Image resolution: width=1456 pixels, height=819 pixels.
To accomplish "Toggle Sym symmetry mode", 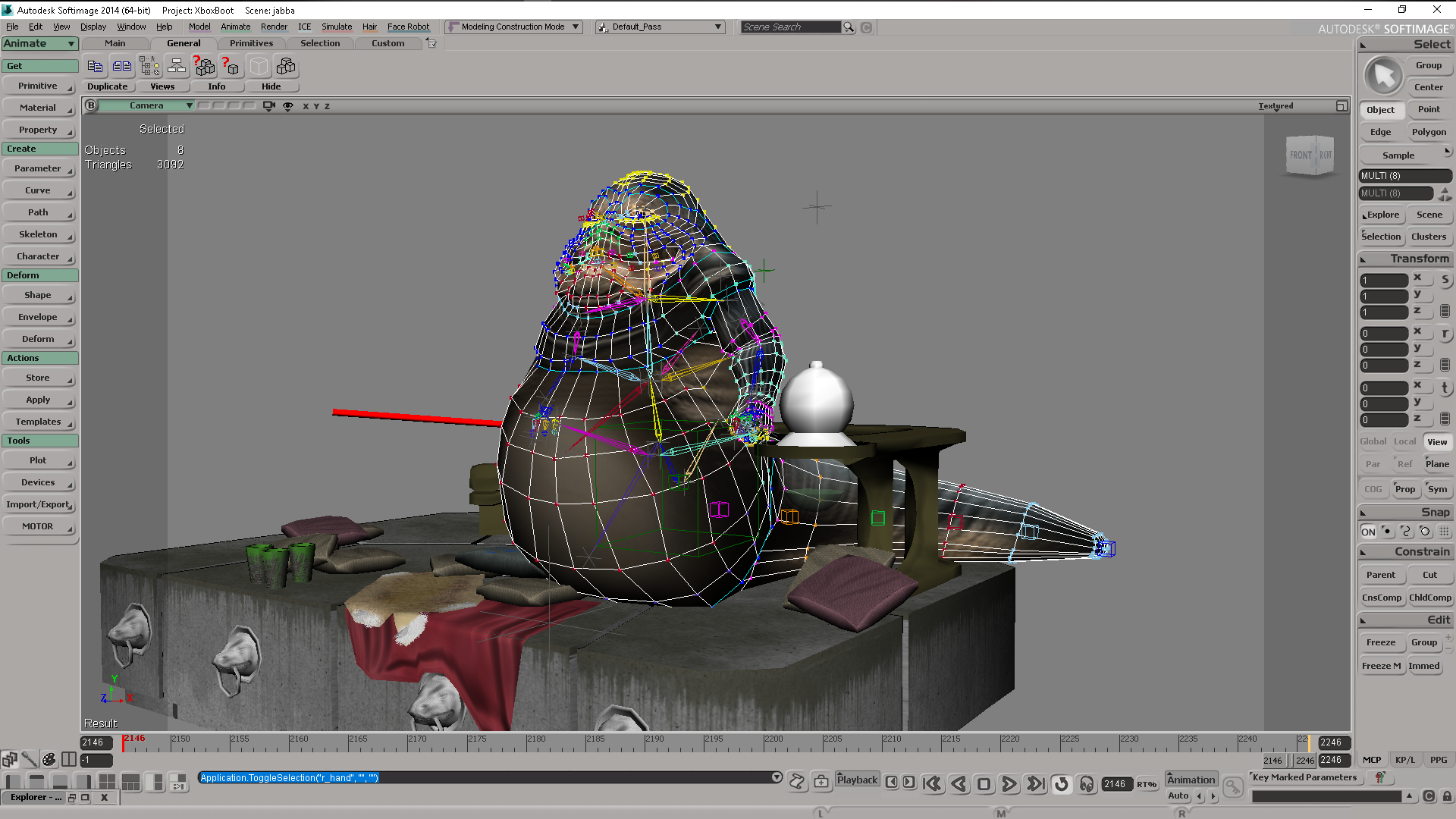I will point(1437,489).
